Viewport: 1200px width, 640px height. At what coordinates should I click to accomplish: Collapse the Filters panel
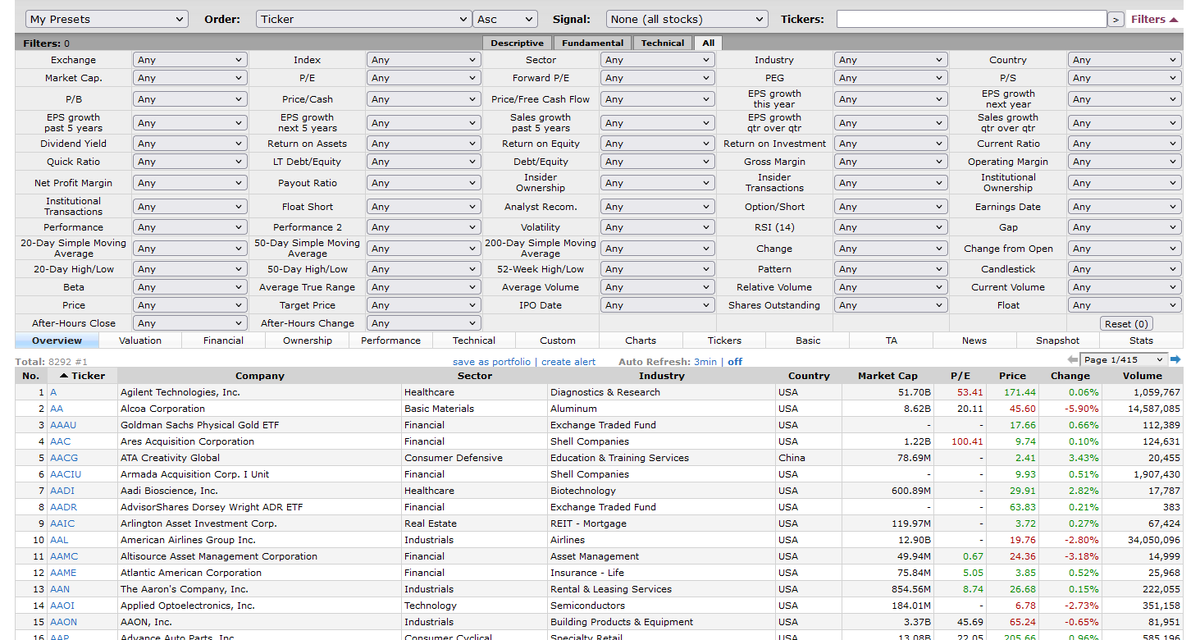pos(1155,19)
